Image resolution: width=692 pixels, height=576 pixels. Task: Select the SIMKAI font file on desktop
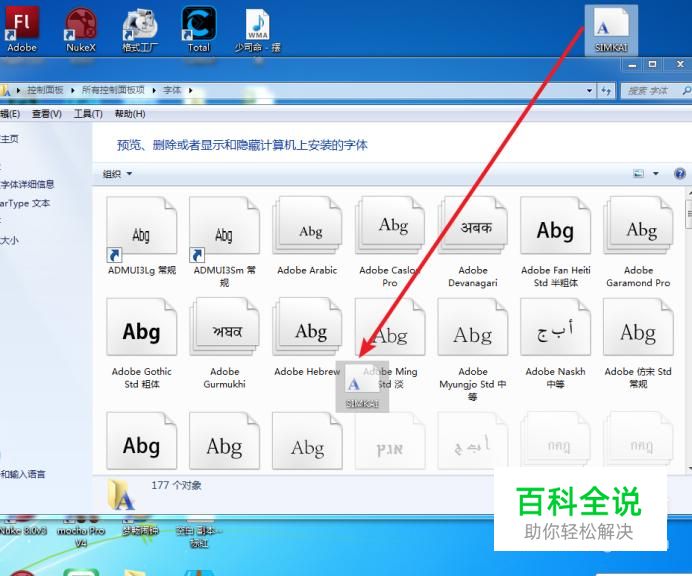611,30
